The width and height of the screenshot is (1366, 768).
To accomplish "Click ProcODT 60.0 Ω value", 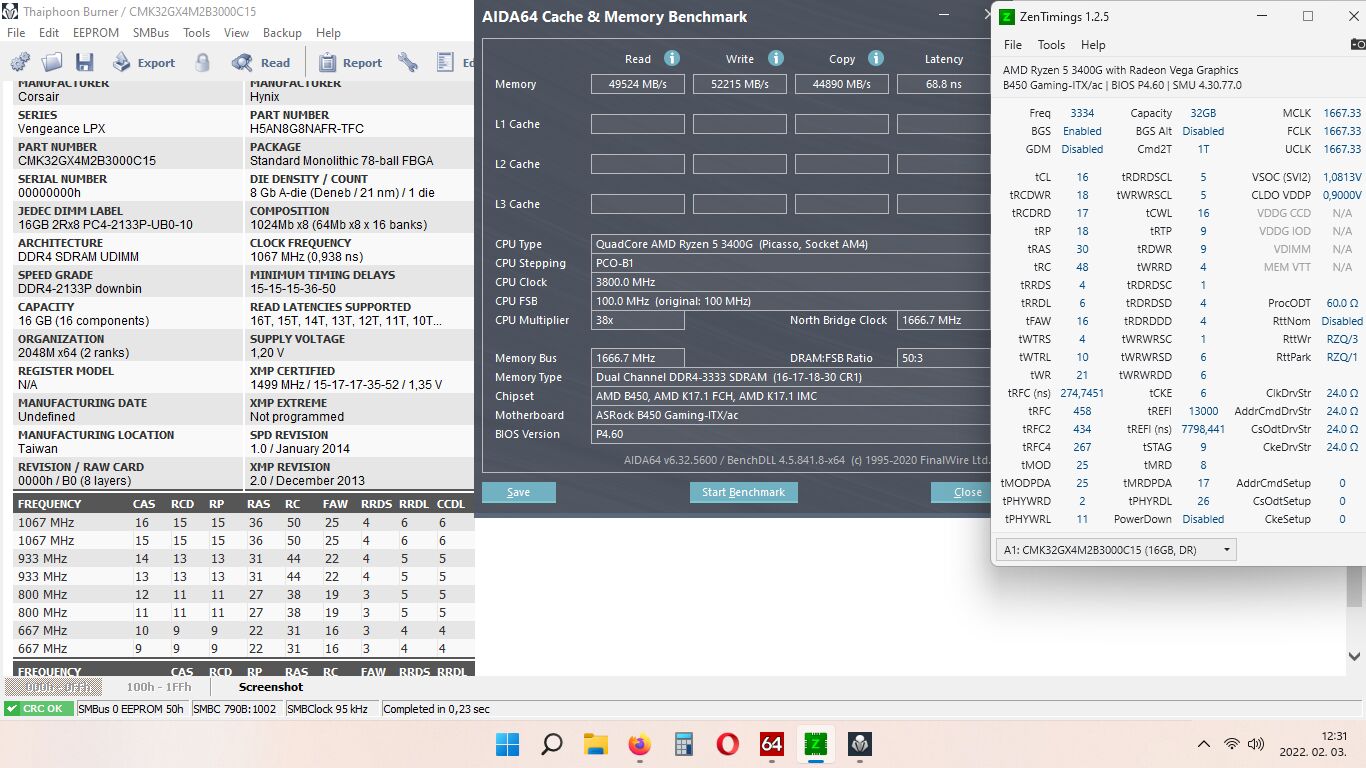I will [x=1342, y=303].
